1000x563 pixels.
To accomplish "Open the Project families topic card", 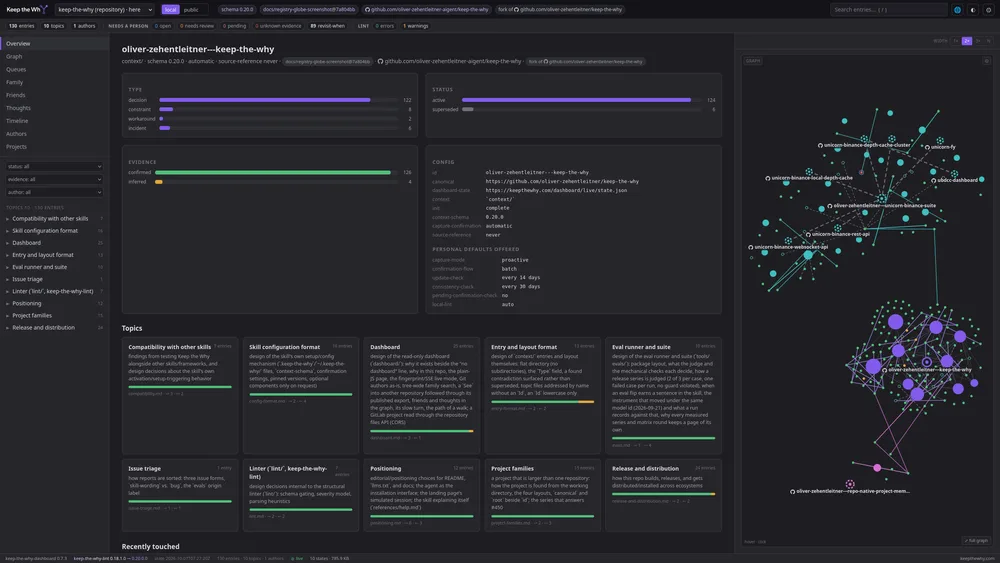I will 543,495.
